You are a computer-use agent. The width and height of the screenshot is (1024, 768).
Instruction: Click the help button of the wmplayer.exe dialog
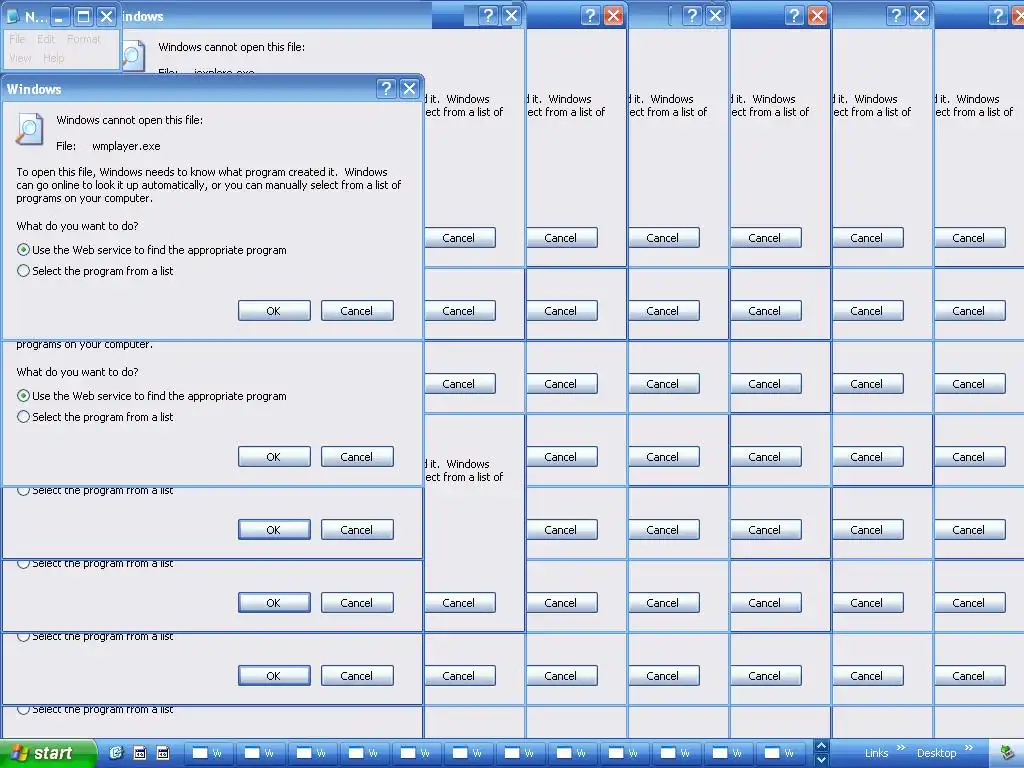coord(386,88)
